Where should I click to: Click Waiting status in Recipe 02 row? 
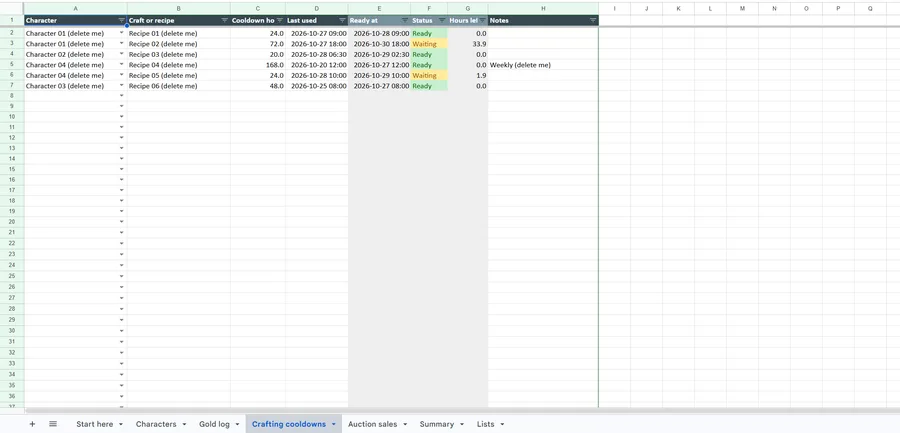(x=429, y=44)
